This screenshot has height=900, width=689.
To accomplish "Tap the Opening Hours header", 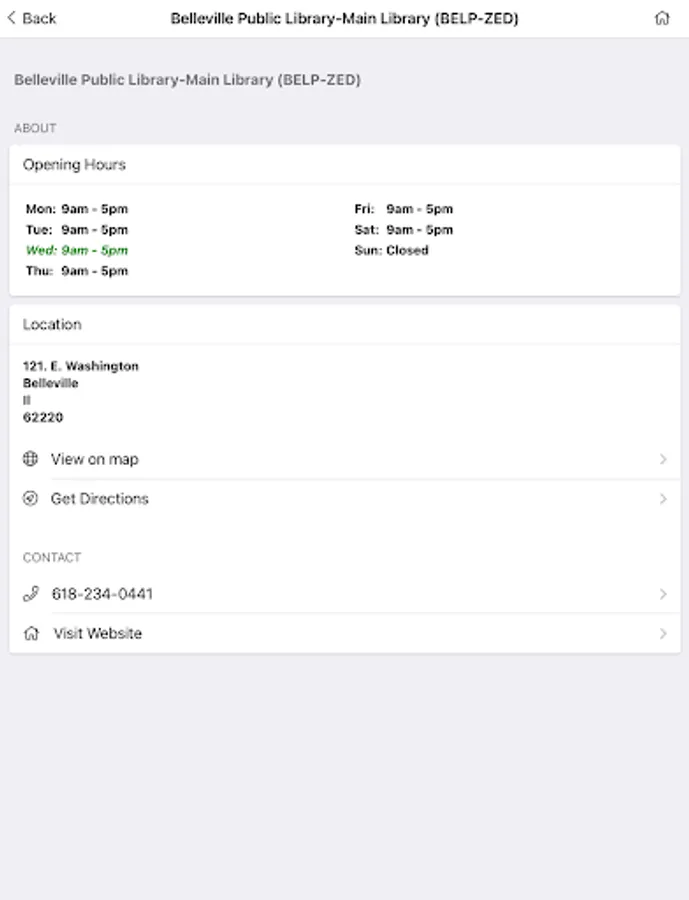I will [74, 165].
